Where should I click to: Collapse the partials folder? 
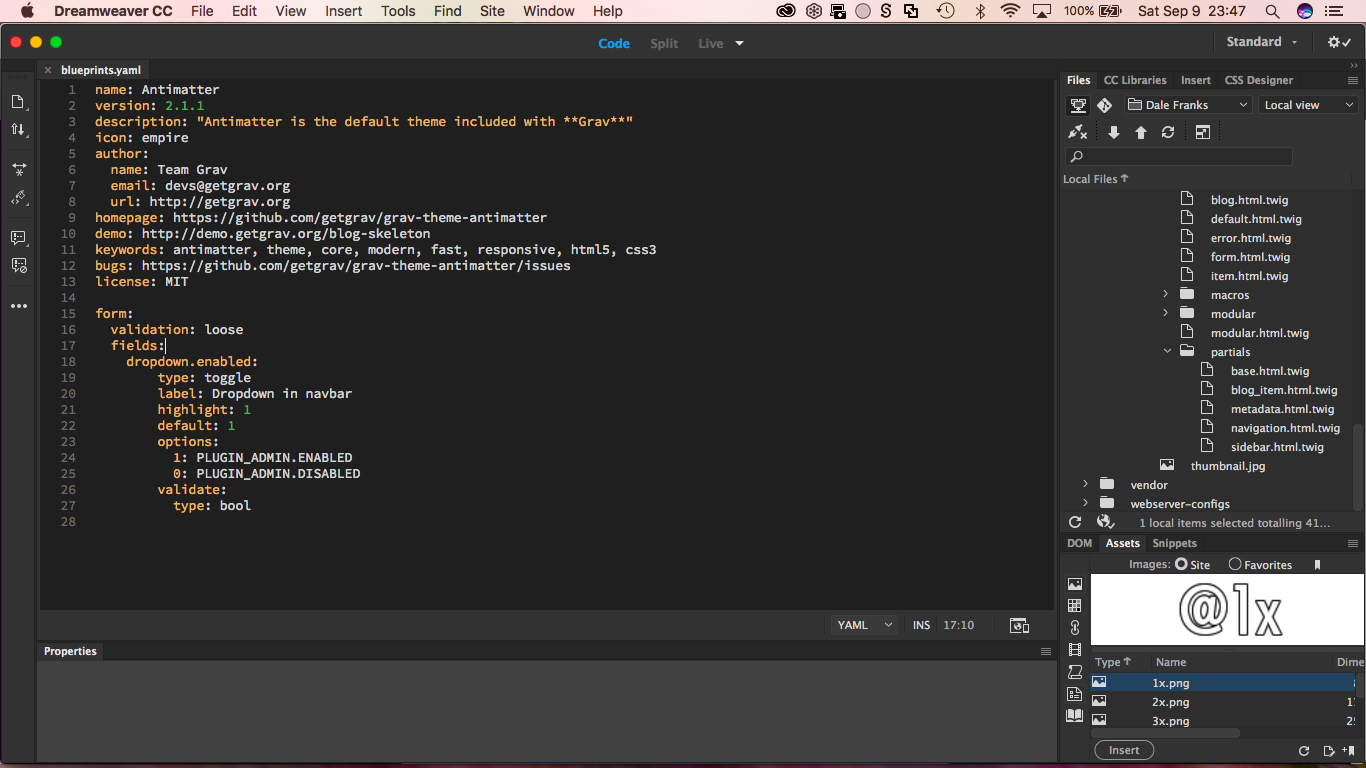coord(1166,352)
